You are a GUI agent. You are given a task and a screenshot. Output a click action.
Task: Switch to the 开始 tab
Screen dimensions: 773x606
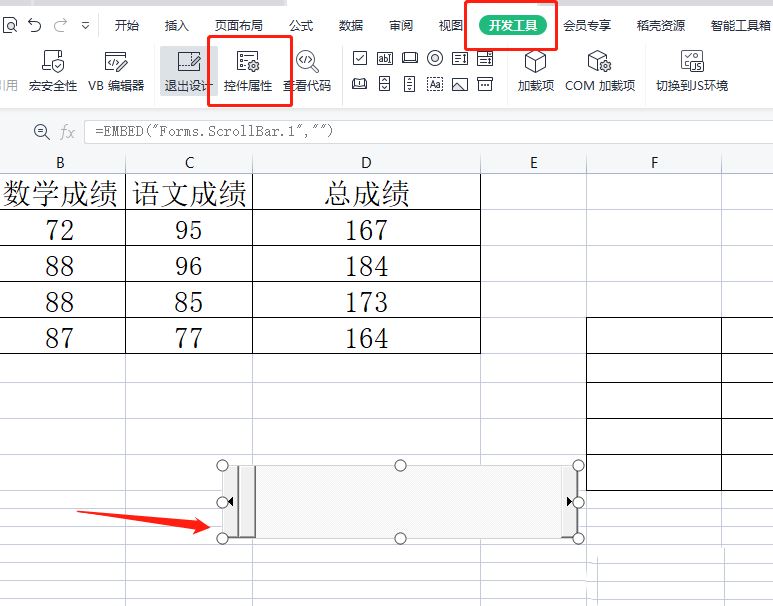coord(127,25)
